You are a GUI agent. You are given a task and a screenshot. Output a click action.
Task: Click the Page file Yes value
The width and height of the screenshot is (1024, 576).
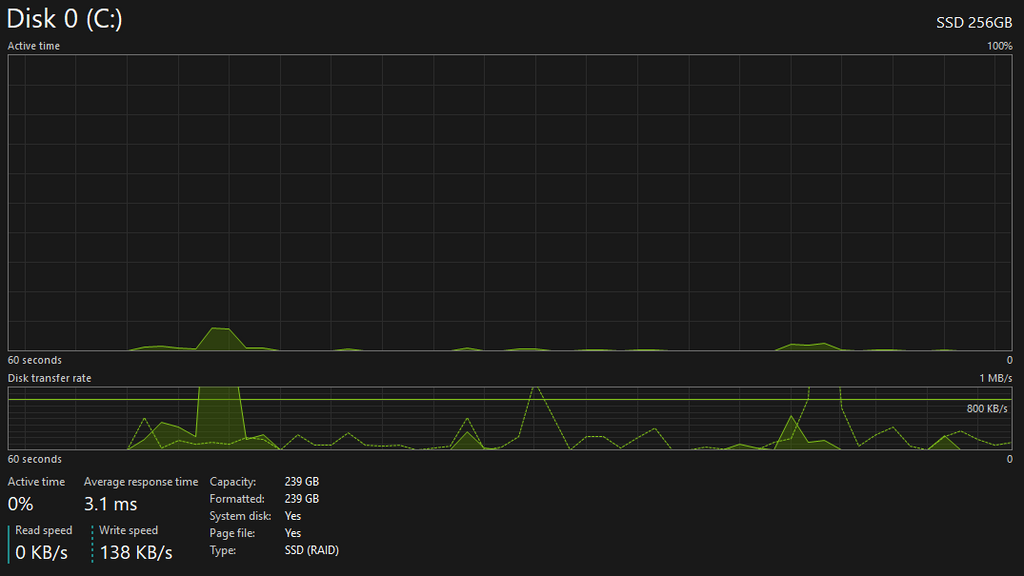[293, 533]
